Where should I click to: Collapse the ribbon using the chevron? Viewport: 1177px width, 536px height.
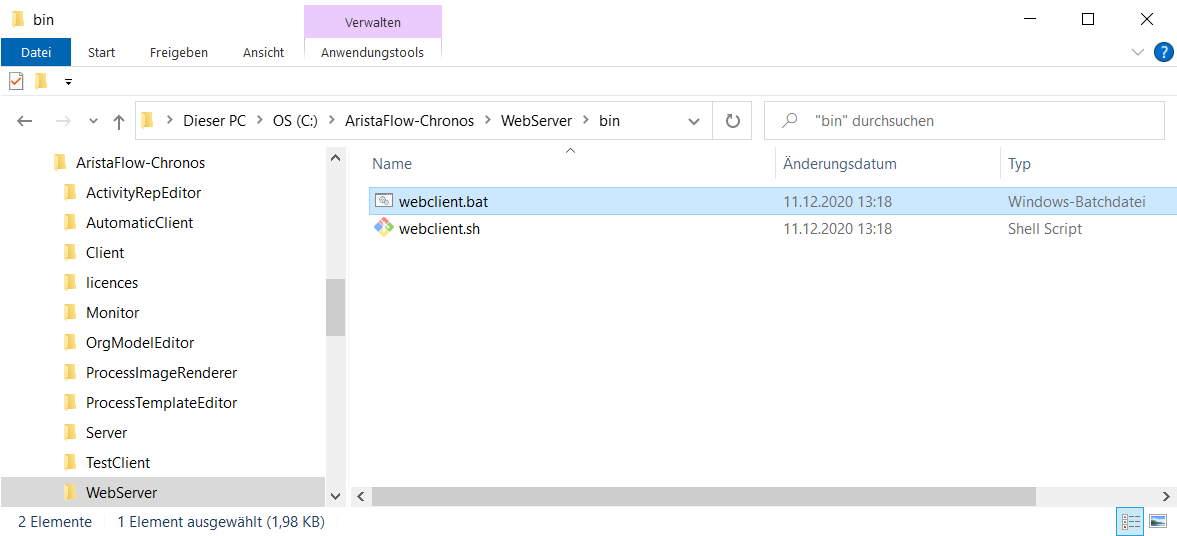(x=1137, y=52)
